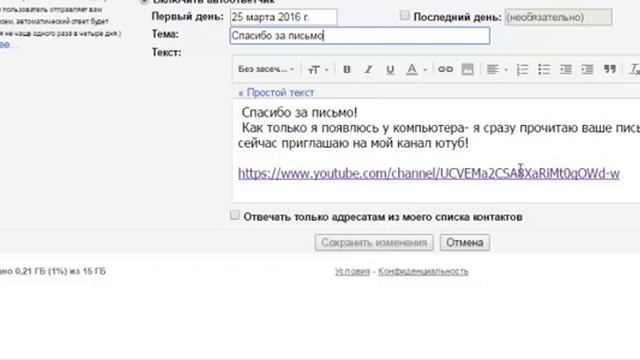Image resolution: width=640 pixels, height=360 pixels.
Task: Apply quote block formatting
Action: click(x=609, y=69)
